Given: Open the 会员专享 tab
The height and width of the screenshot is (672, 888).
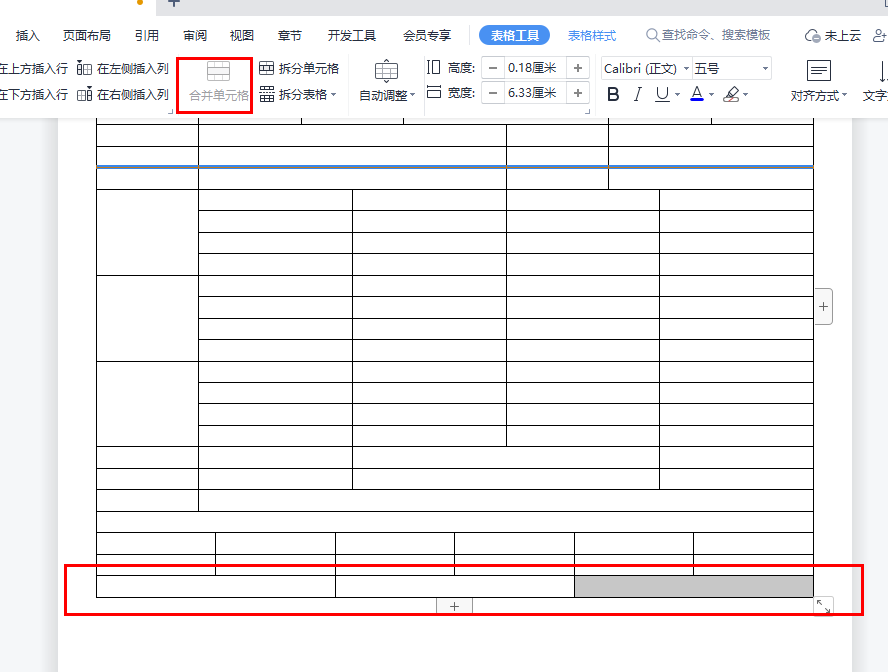Looking at the screenshot, I should point(427,36).
